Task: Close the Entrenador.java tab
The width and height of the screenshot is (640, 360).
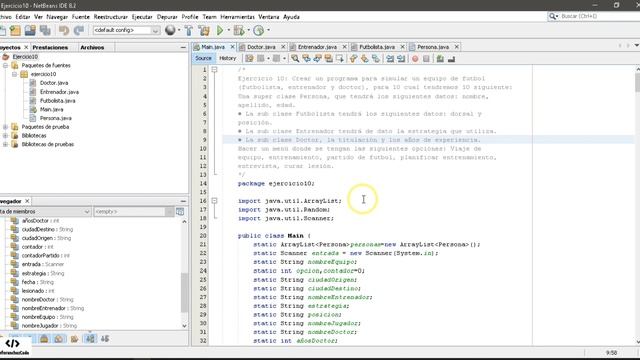Action: [344, 47]
